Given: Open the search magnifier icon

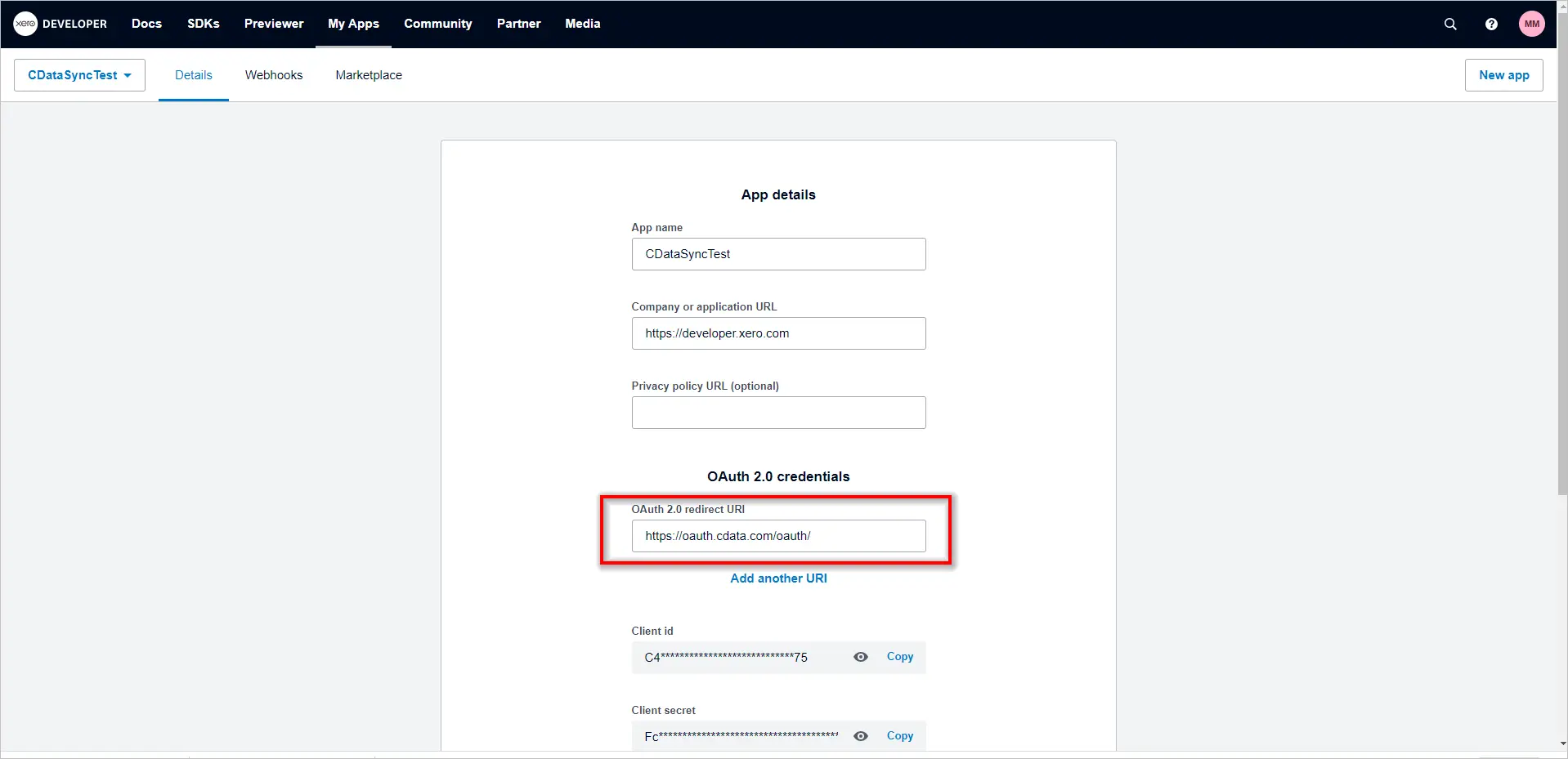Looking at the screenshot, I should [x=1450, y=24].
